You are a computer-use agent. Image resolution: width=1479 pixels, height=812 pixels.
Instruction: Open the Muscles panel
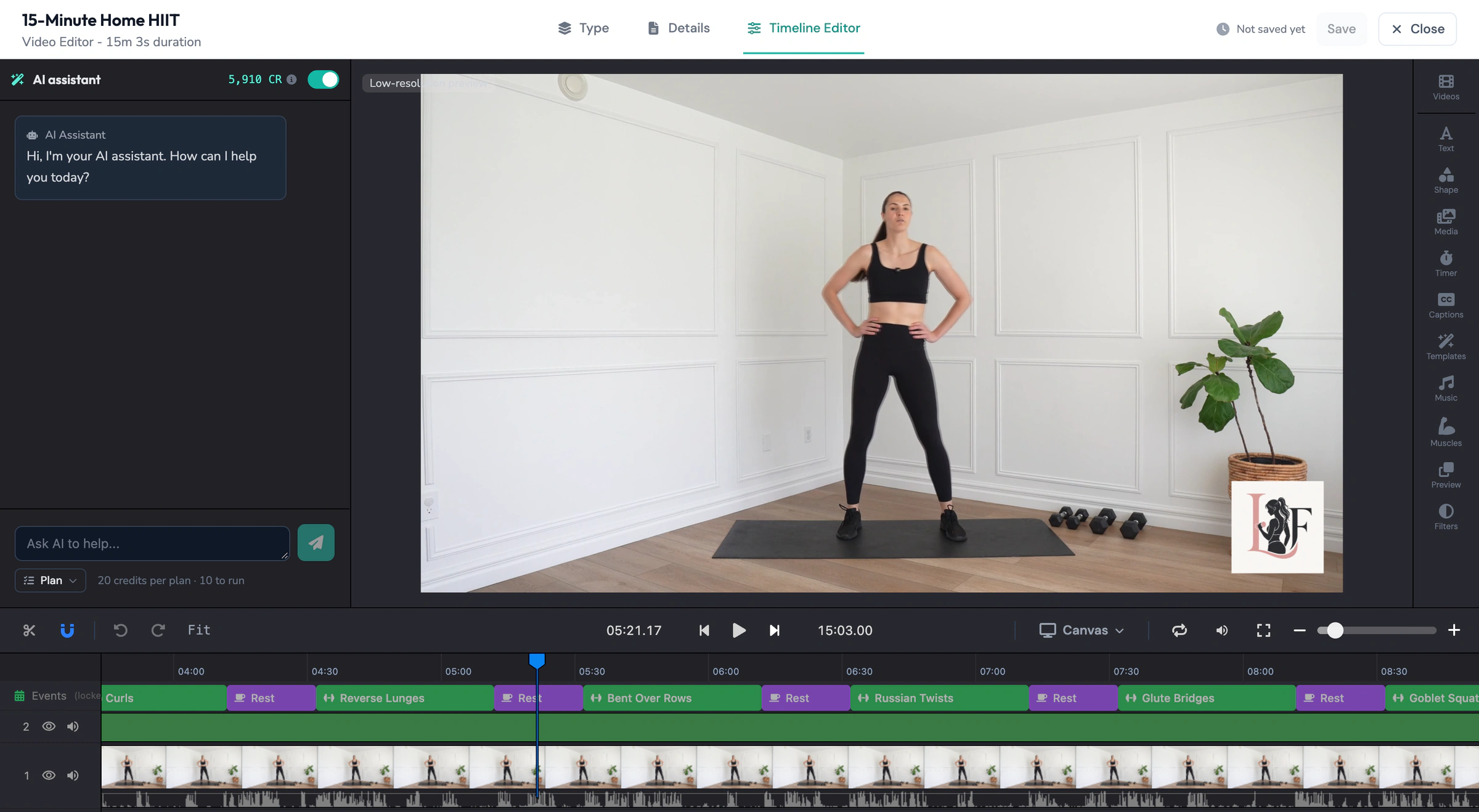[1446, 432]
